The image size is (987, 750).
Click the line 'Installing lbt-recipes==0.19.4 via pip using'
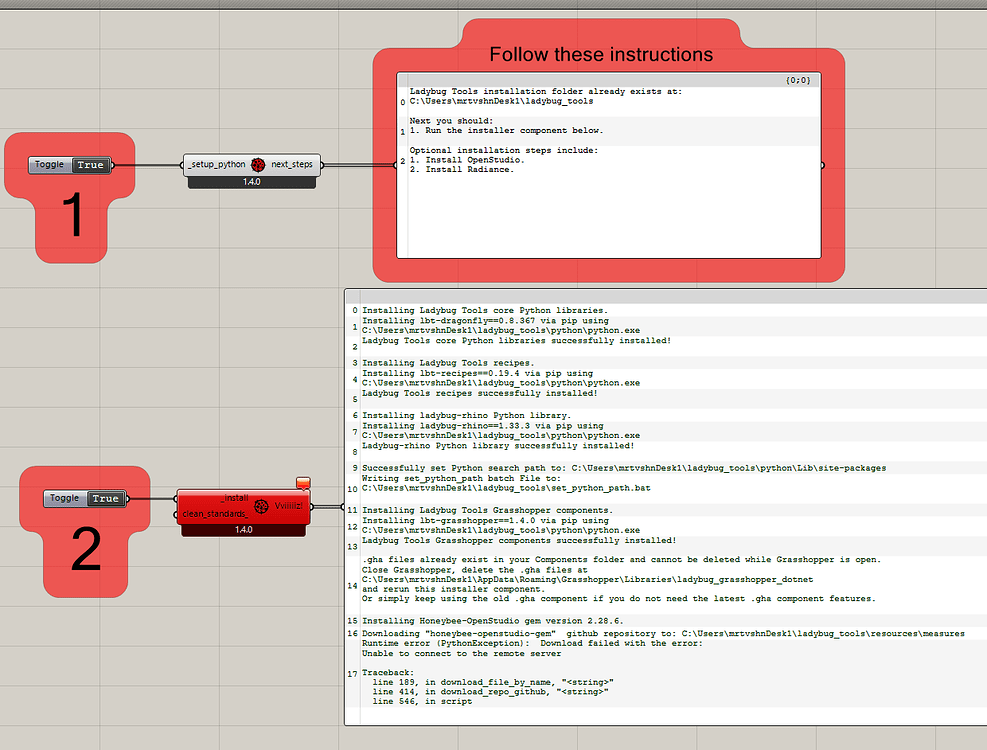click(x=477, y=373)
